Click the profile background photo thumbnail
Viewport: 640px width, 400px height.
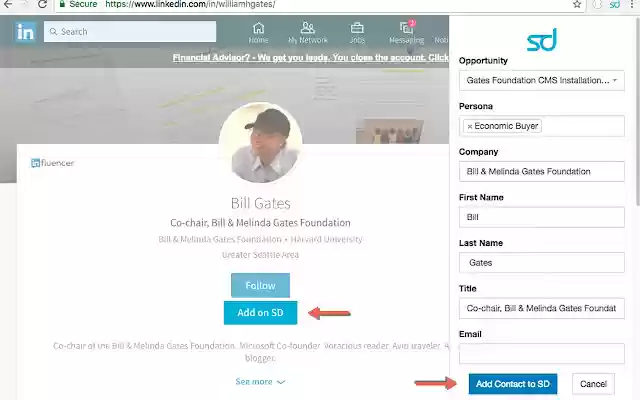pyautogui.click(x=390, y=131)
